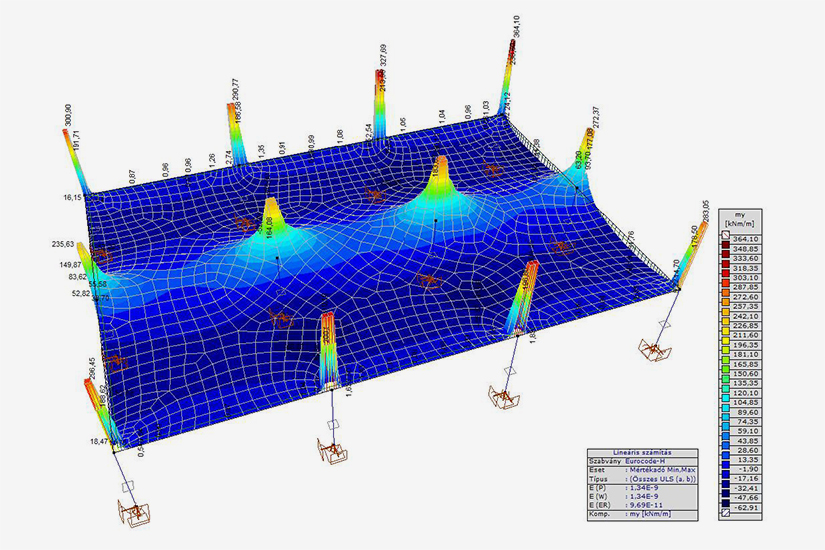Click the 196.35 yellow legend swatch
The height and width of the screenshot is (550, 825).
(x=723, y=342)
